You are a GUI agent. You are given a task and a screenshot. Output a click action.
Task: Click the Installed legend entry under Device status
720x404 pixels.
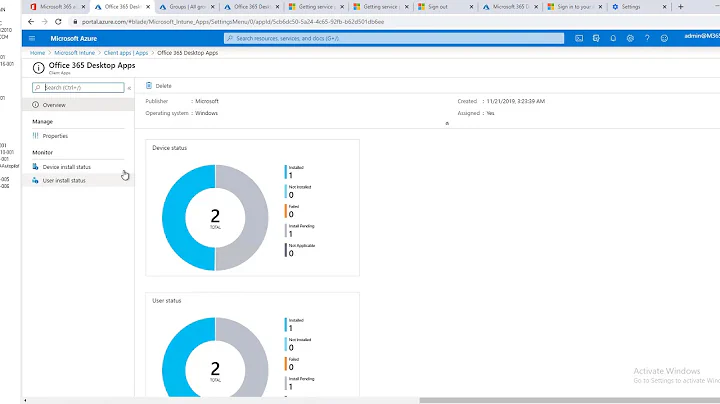(x=295, y=172)
